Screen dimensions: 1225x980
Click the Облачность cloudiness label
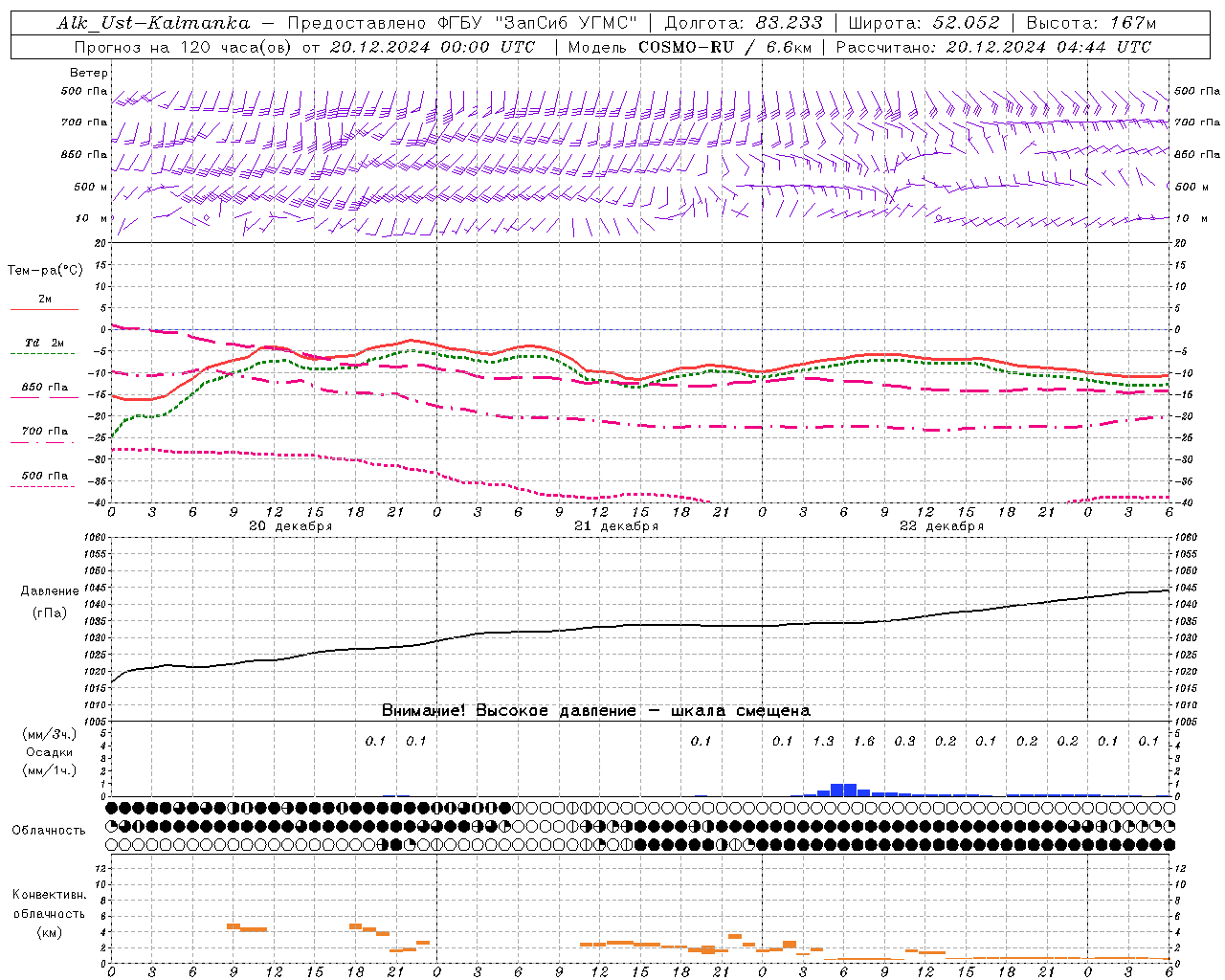point(49,830)
